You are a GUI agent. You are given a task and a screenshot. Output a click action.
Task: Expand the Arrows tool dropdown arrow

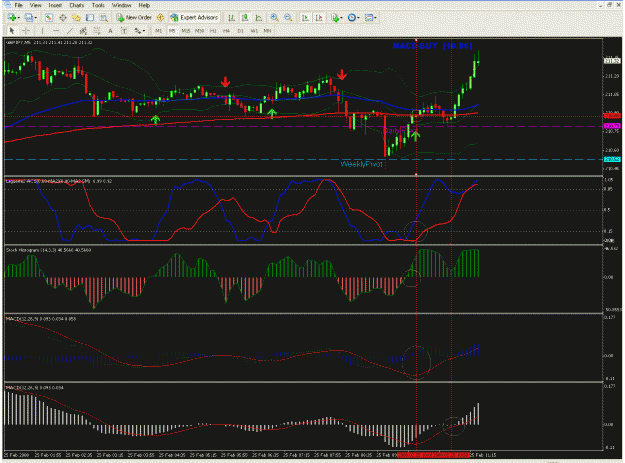[144, 31]
